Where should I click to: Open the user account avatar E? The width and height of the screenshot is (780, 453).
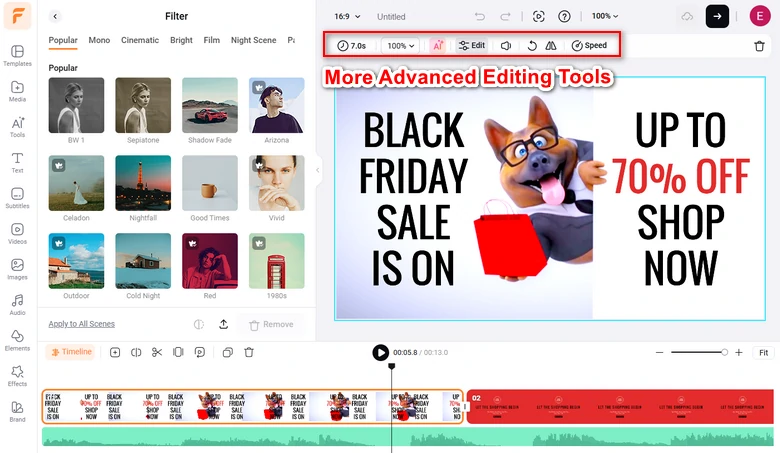point(760,16)
